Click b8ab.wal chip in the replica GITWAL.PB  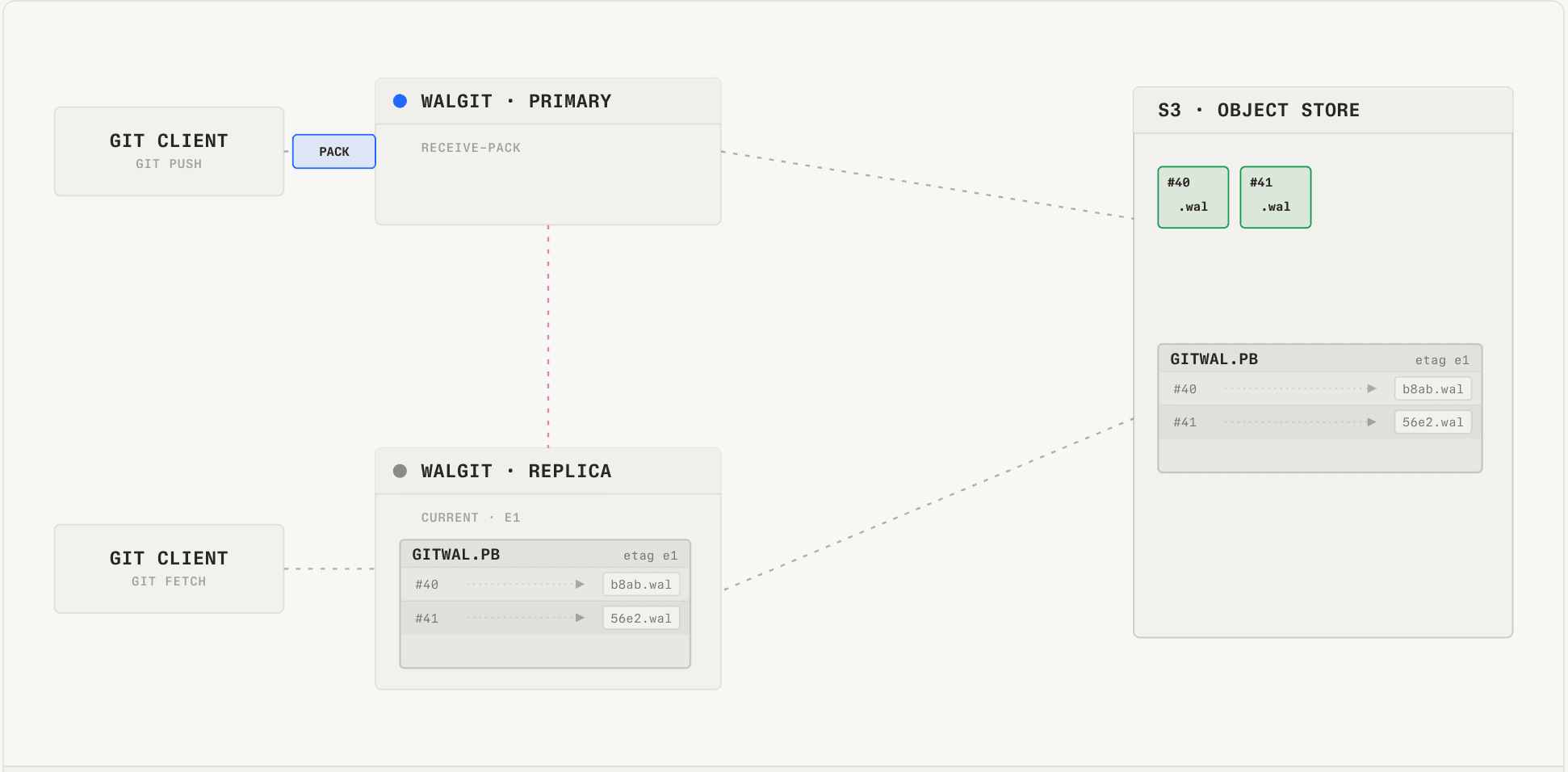641,584
